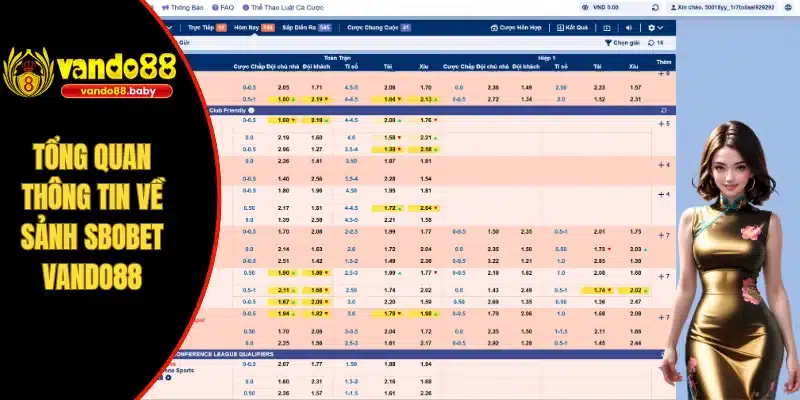Screen dimensions: 800x400
Task: Toggle the balance visibility eye icon
Action: click(x=585, y=8)
